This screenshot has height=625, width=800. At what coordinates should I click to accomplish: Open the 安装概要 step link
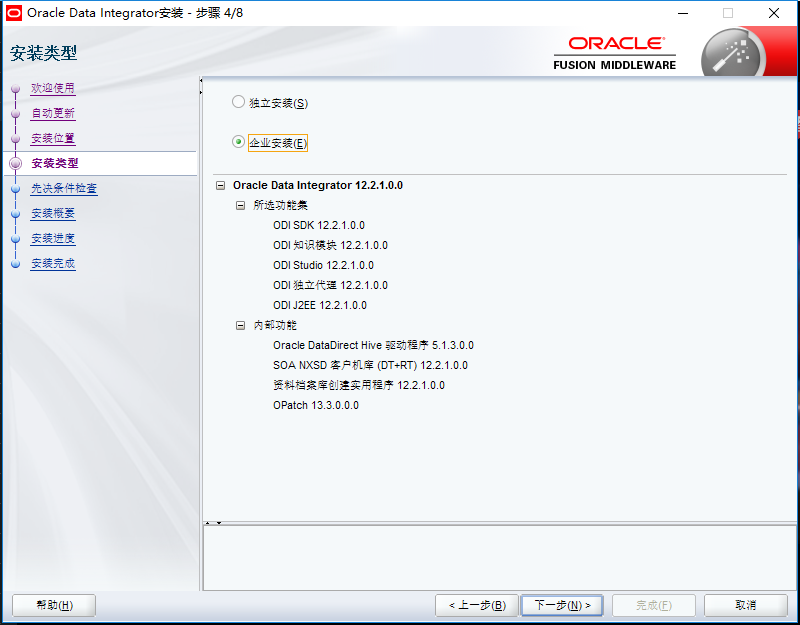coord(53,213)
